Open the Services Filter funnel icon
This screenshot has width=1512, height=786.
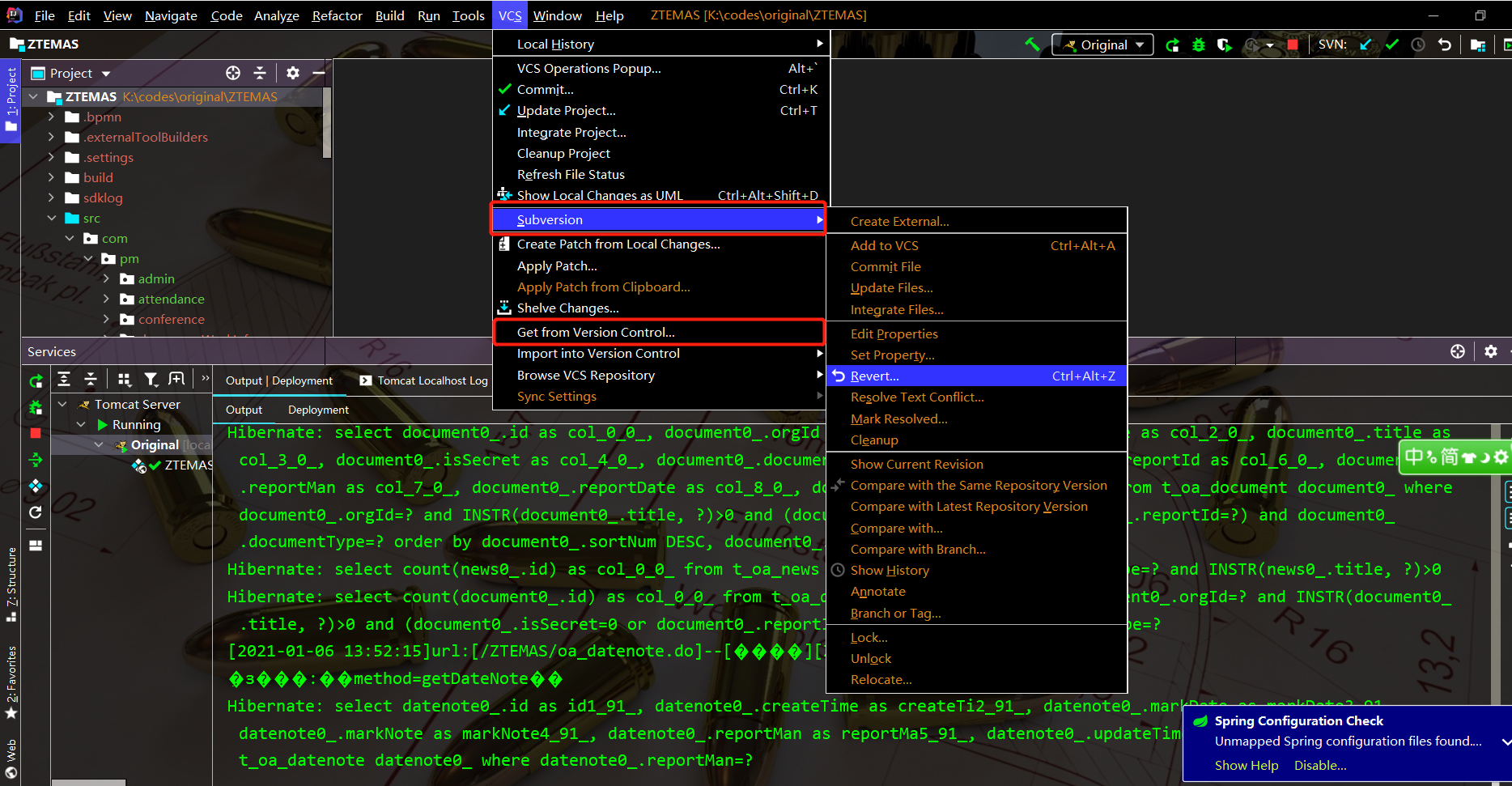point(151,380)
